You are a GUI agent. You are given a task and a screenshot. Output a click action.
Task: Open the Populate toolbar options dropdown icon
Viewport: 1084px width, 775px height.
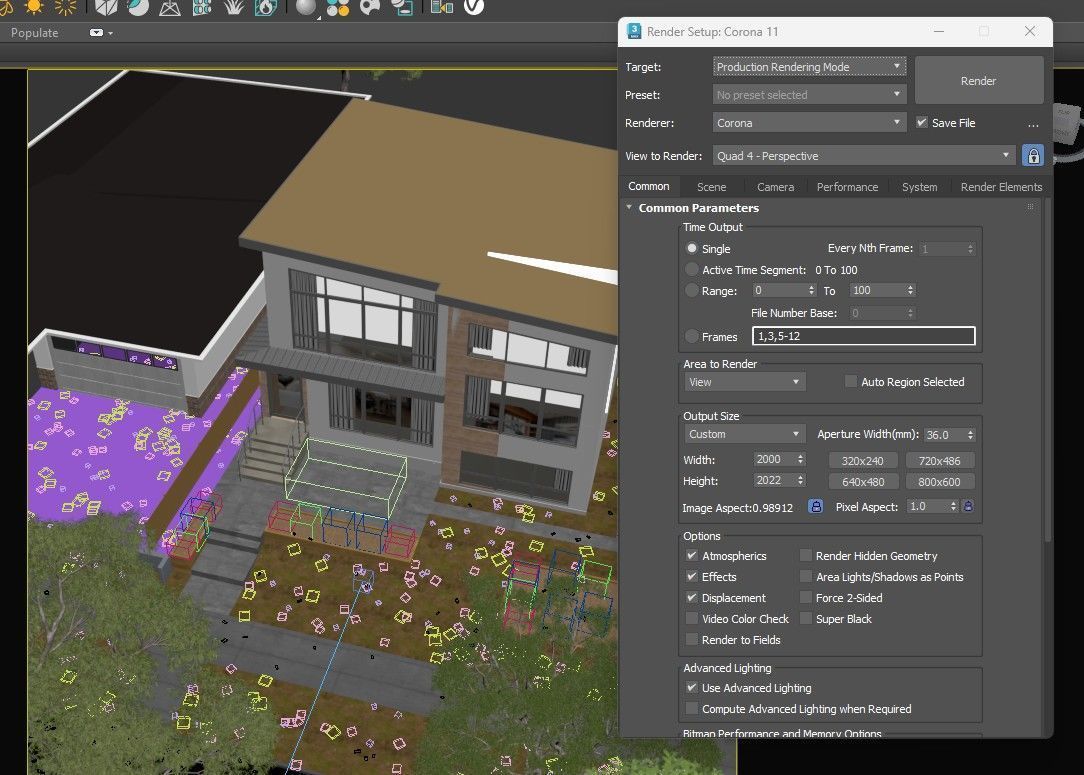click(x=101, y=32)
